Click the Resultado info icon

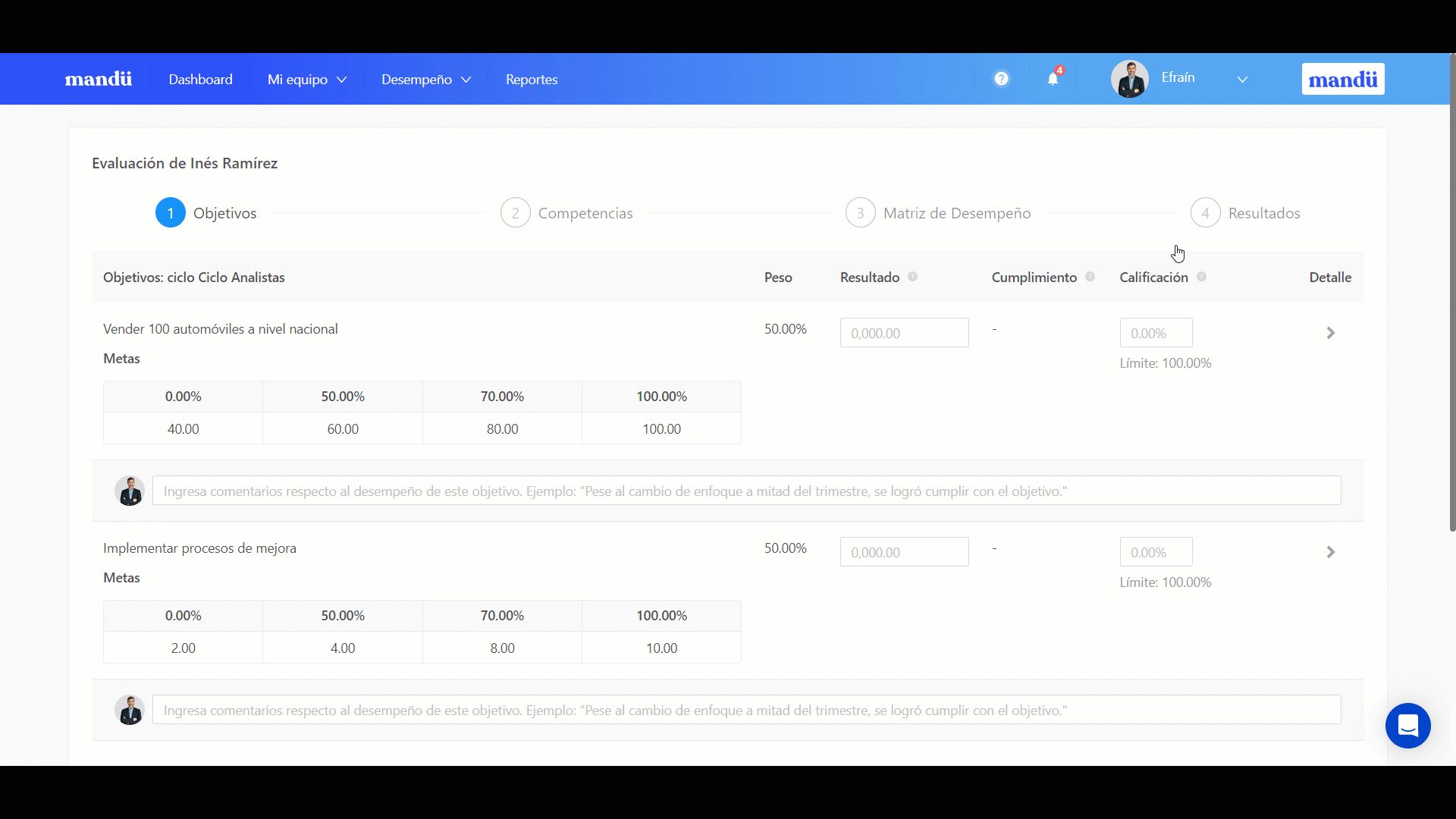(x=913, y=277)
